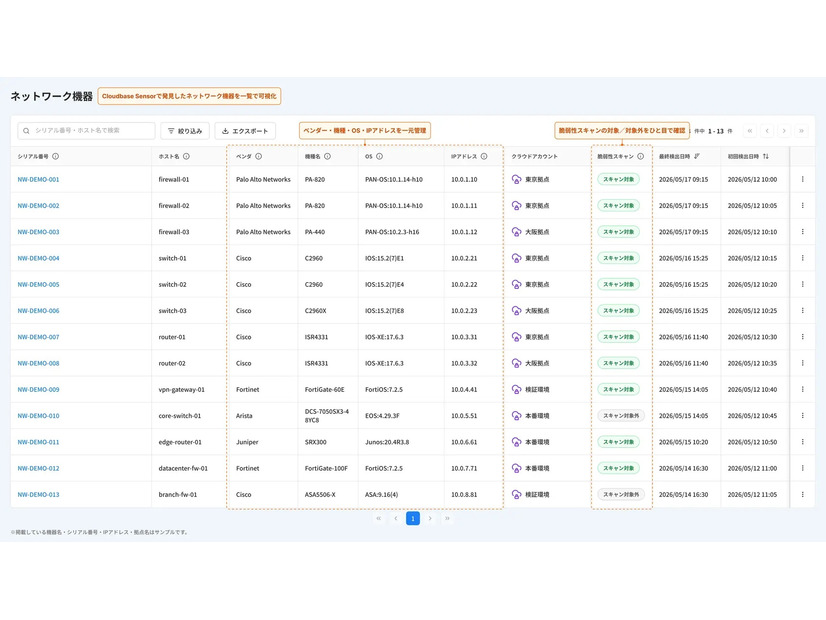The height and width of the screenshot is (620, 826).
Task: Click vendor cell Juniper
Action: tap(247, 442)
